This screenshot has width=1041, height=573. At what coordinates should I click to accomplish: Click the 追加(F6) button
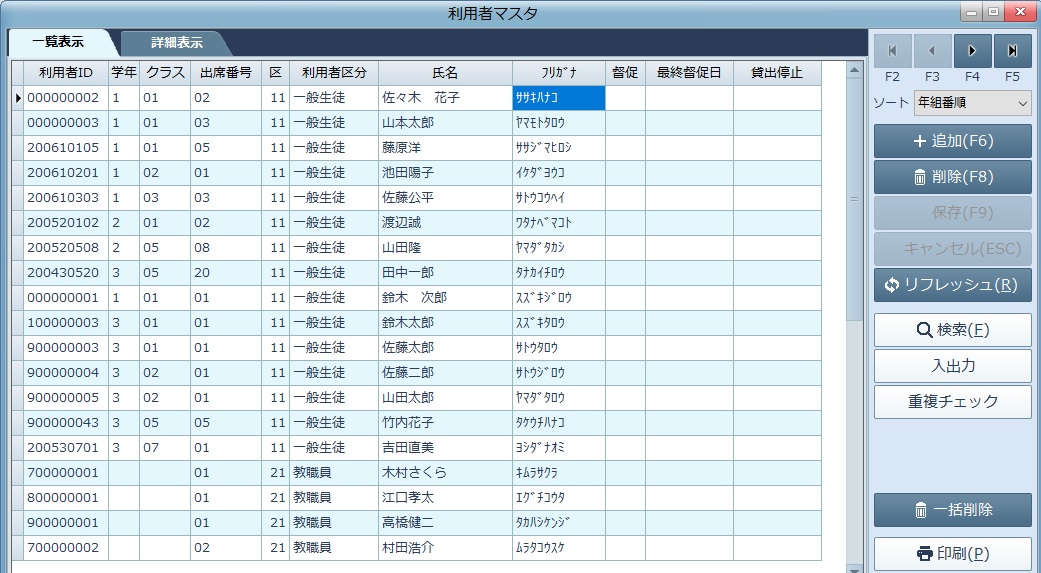pyautogui.click(x=953, y=141)
